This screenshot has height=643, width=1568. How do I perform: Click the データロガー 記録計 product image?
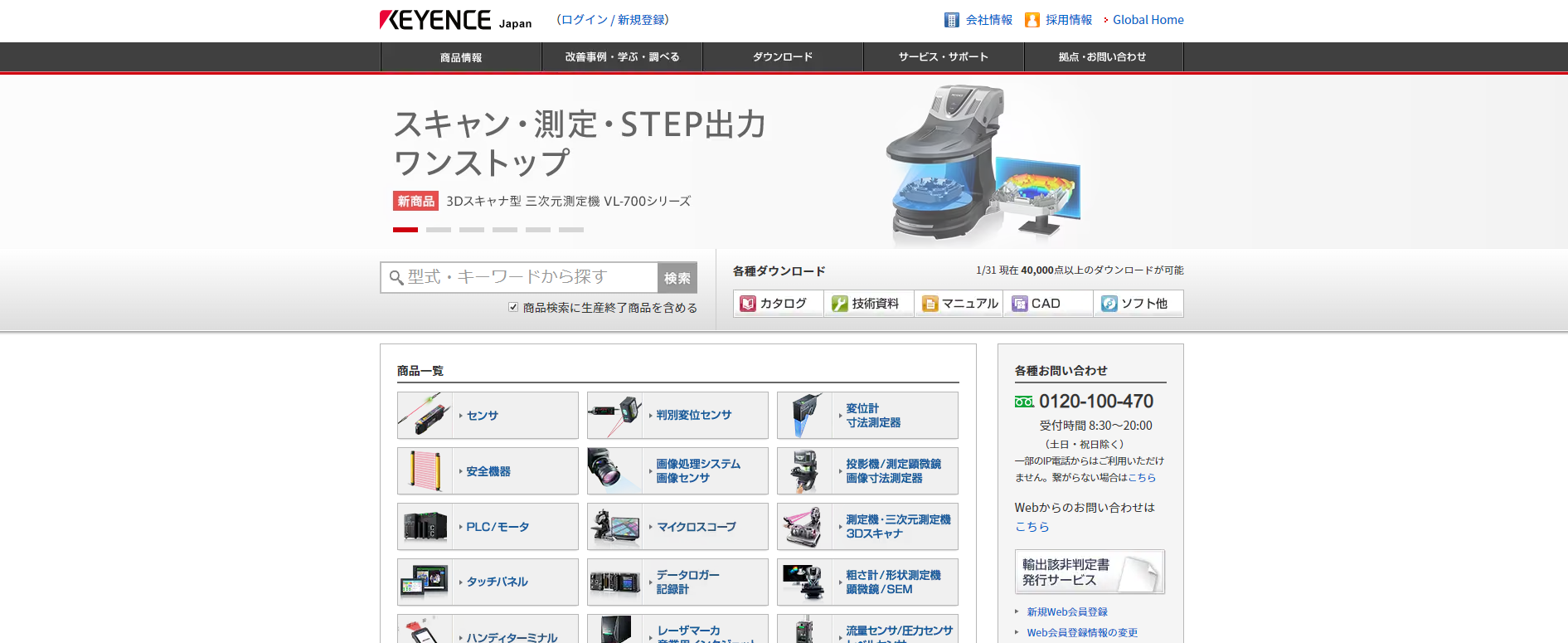coord(615,582)
